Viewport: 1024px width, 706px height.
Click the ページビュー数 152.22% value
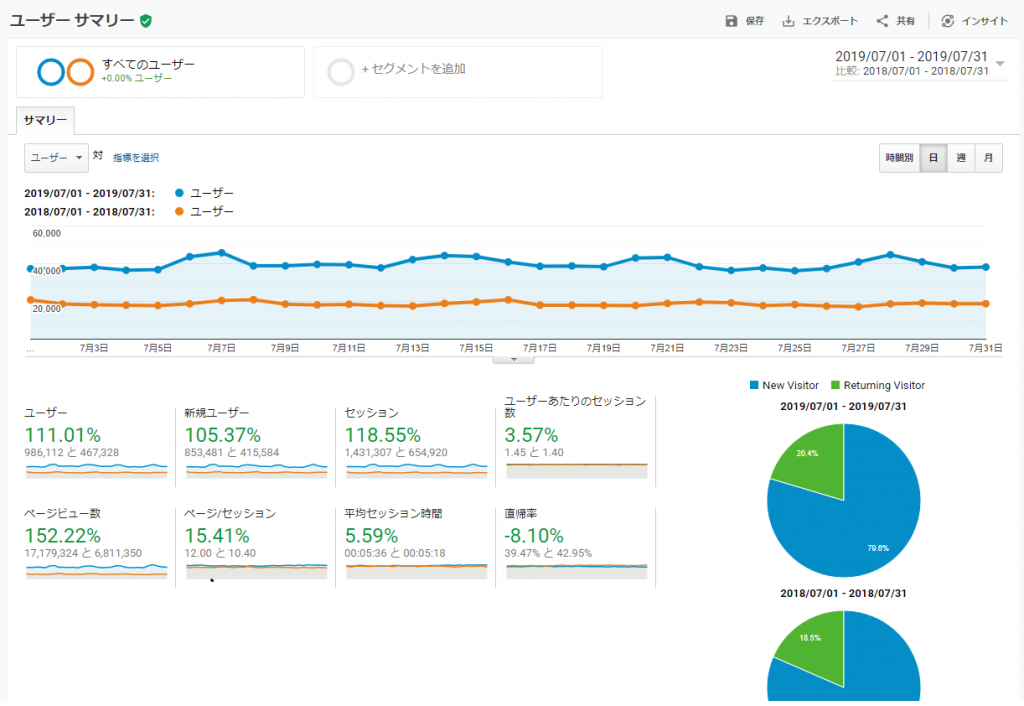pyautogui.click(x=63, y=536)
